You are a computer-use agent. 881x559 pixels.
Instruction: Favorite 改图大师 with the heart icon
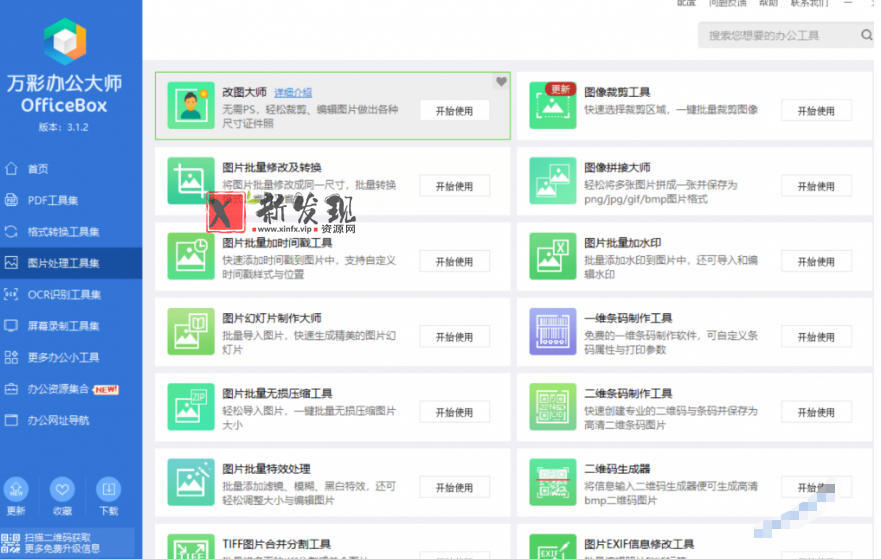tap(501, 82)
